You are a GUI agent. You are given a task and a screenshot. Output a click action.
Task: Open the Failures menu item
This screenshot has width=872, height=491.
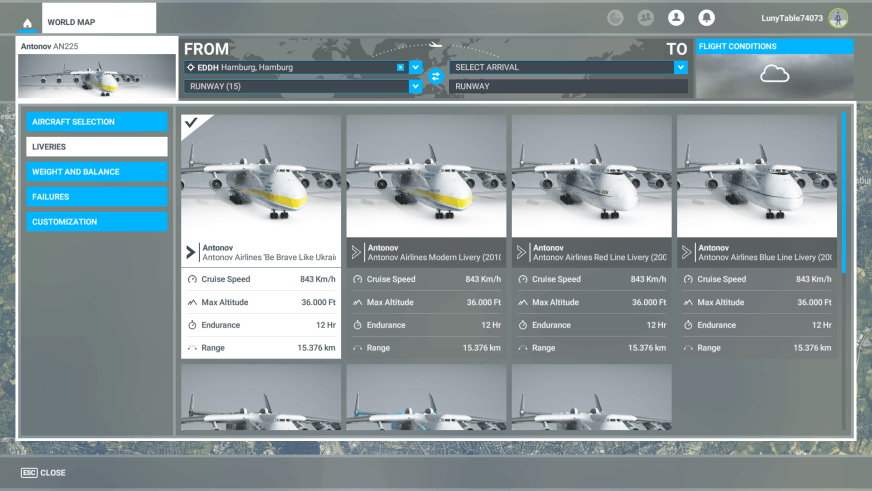[97, 197]
